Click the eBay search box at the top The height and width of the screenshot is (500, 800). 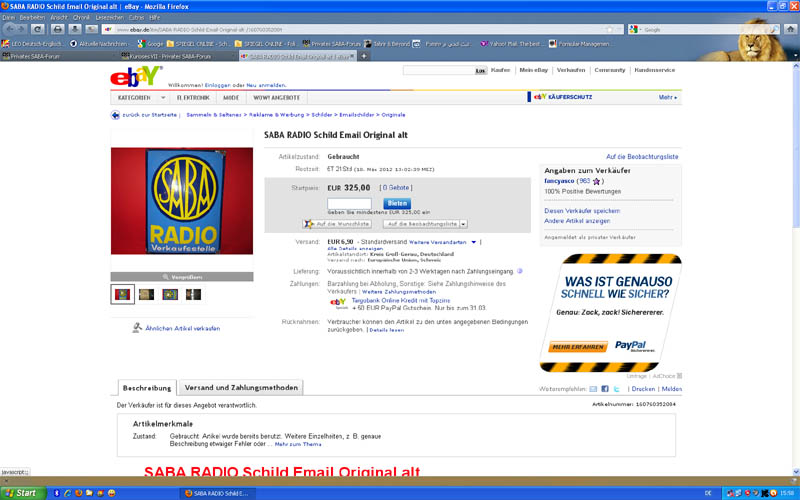click(439, 70)
